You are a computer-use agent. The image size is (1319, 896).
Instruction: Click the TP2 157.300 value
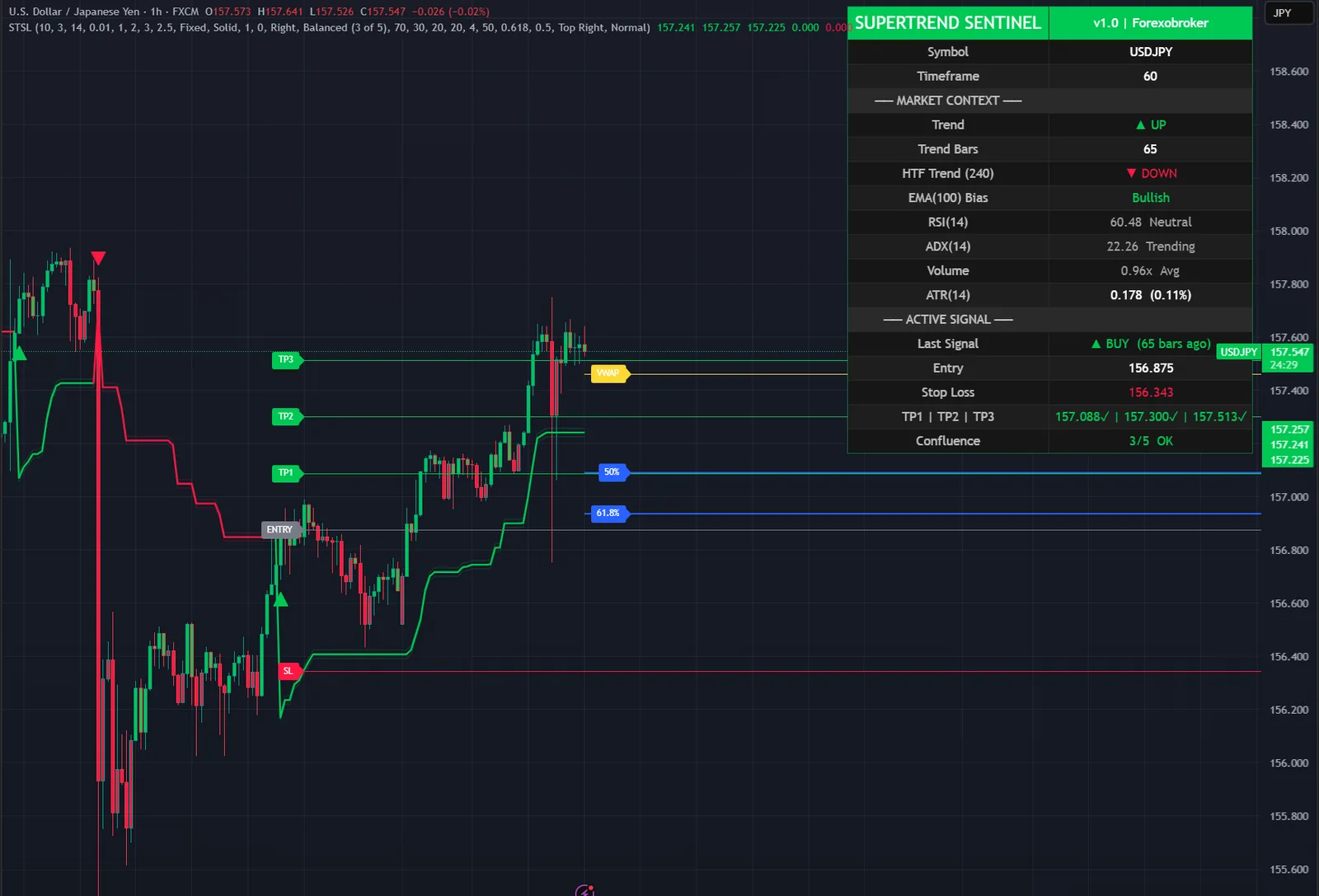[1151, 417]
